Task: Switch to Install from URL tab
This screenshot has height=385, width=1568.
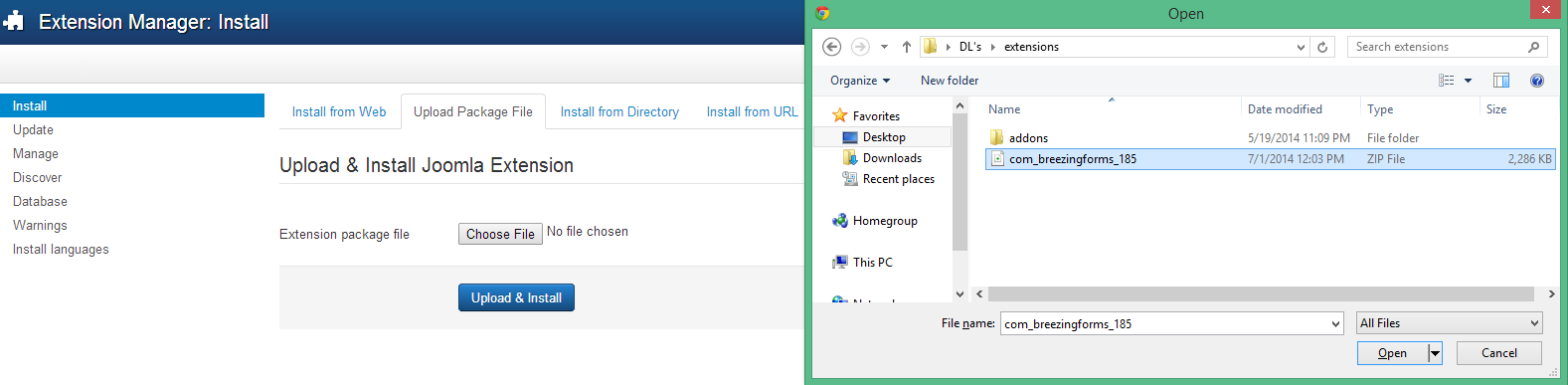Action: pos(752,112)
